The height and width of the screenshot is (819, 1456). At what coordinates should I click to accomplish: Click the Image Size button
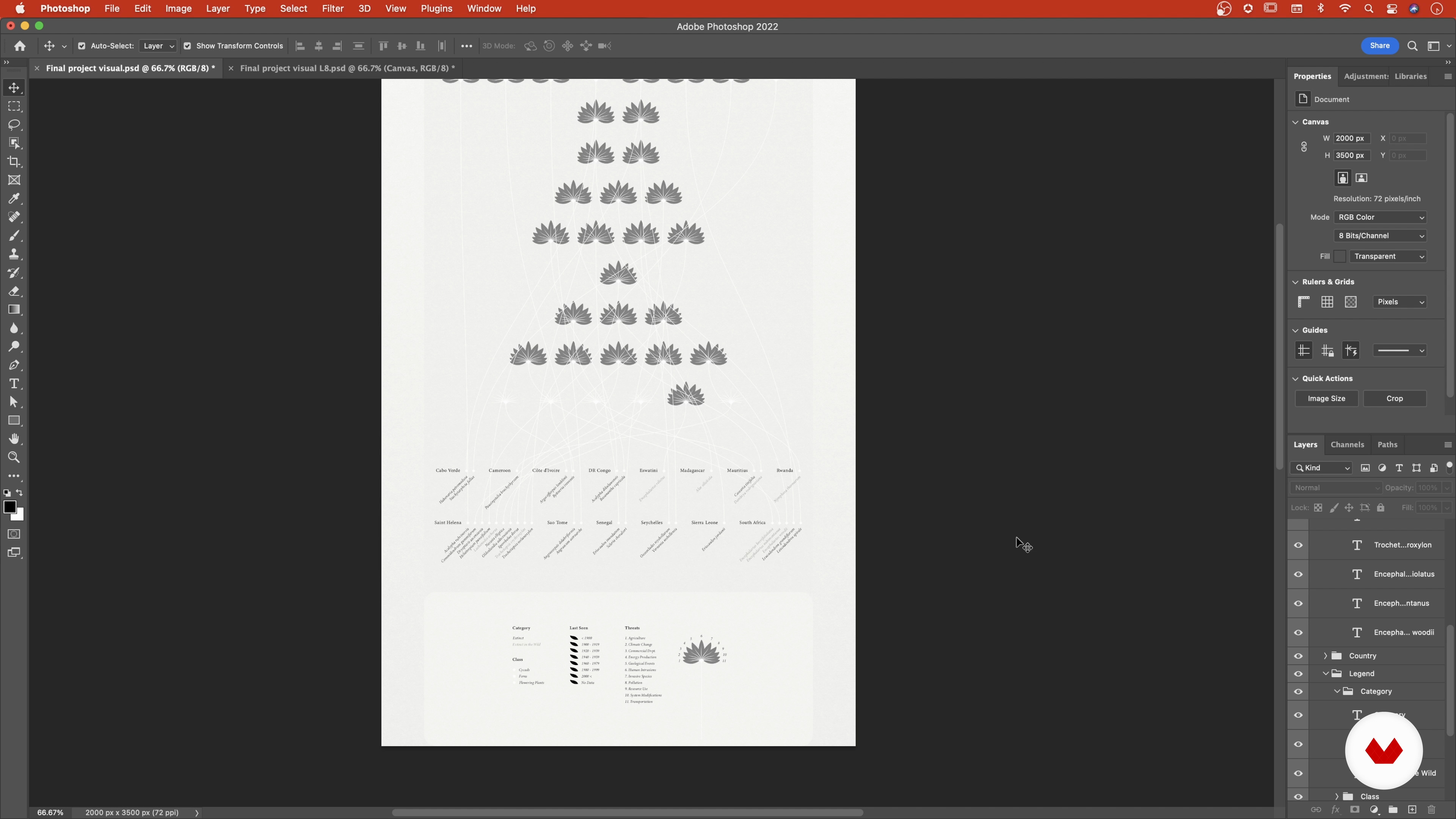click(1327, 399)
